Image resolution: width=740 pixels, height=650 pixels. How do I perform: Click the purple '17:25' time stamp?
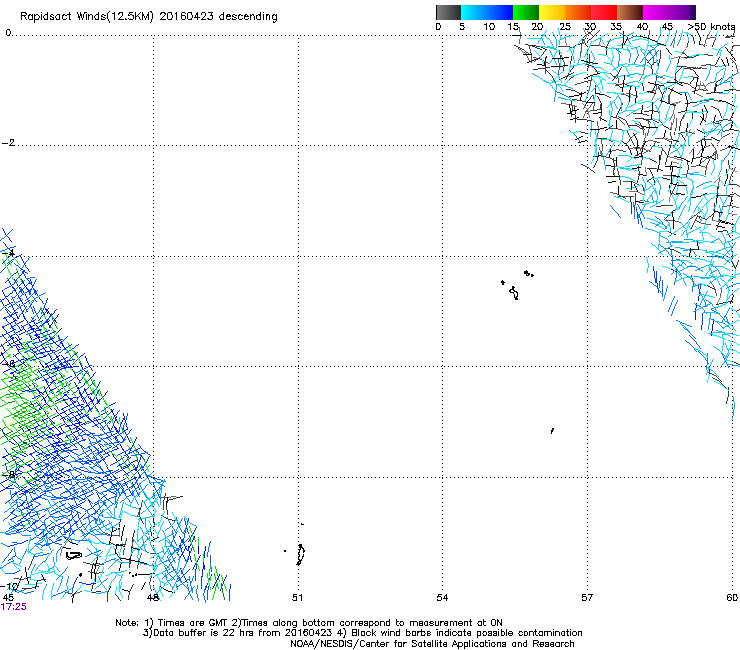pos(14,607)
